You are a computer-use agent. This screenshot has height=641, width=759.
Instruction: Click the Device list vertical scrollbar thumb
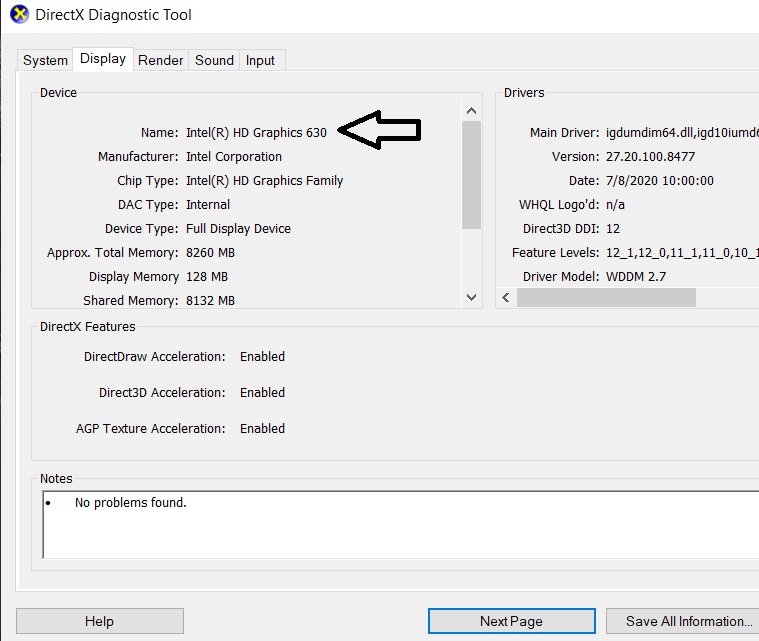[x=471, y=175]
